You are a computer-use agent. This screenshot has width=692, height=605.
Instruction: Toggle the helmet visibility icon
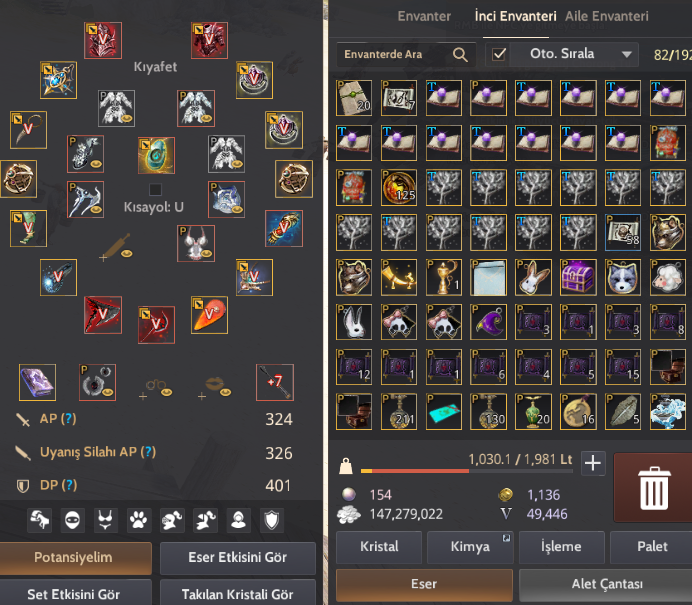[172, 520]
